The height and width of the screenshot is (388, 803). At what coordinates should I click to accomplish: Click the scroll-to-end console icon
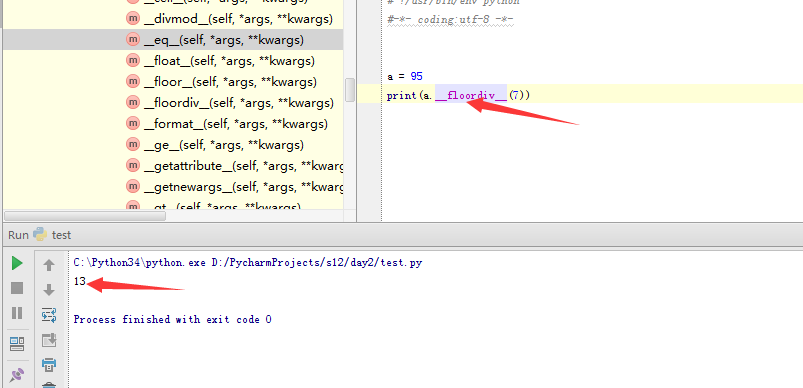pos(49,340)
